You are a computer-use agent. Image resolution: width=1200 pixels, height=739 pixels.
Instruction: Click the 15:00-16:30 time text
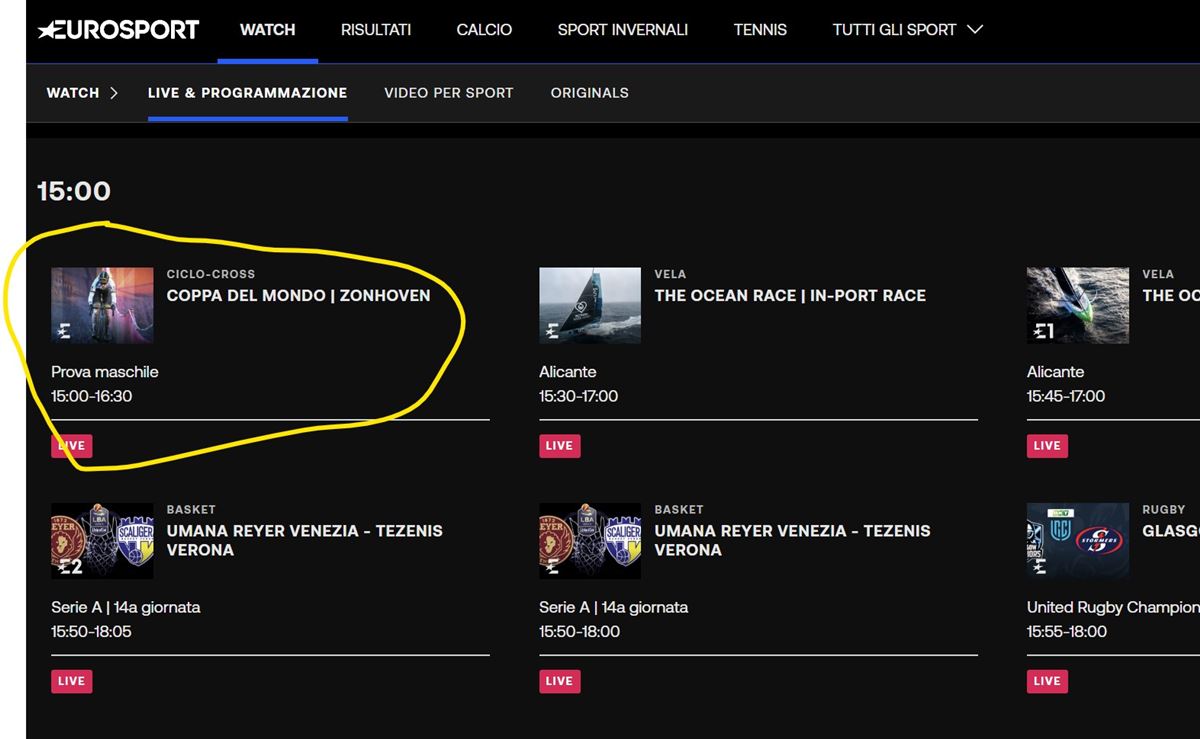pyautogui.click(x=92, y=396)
